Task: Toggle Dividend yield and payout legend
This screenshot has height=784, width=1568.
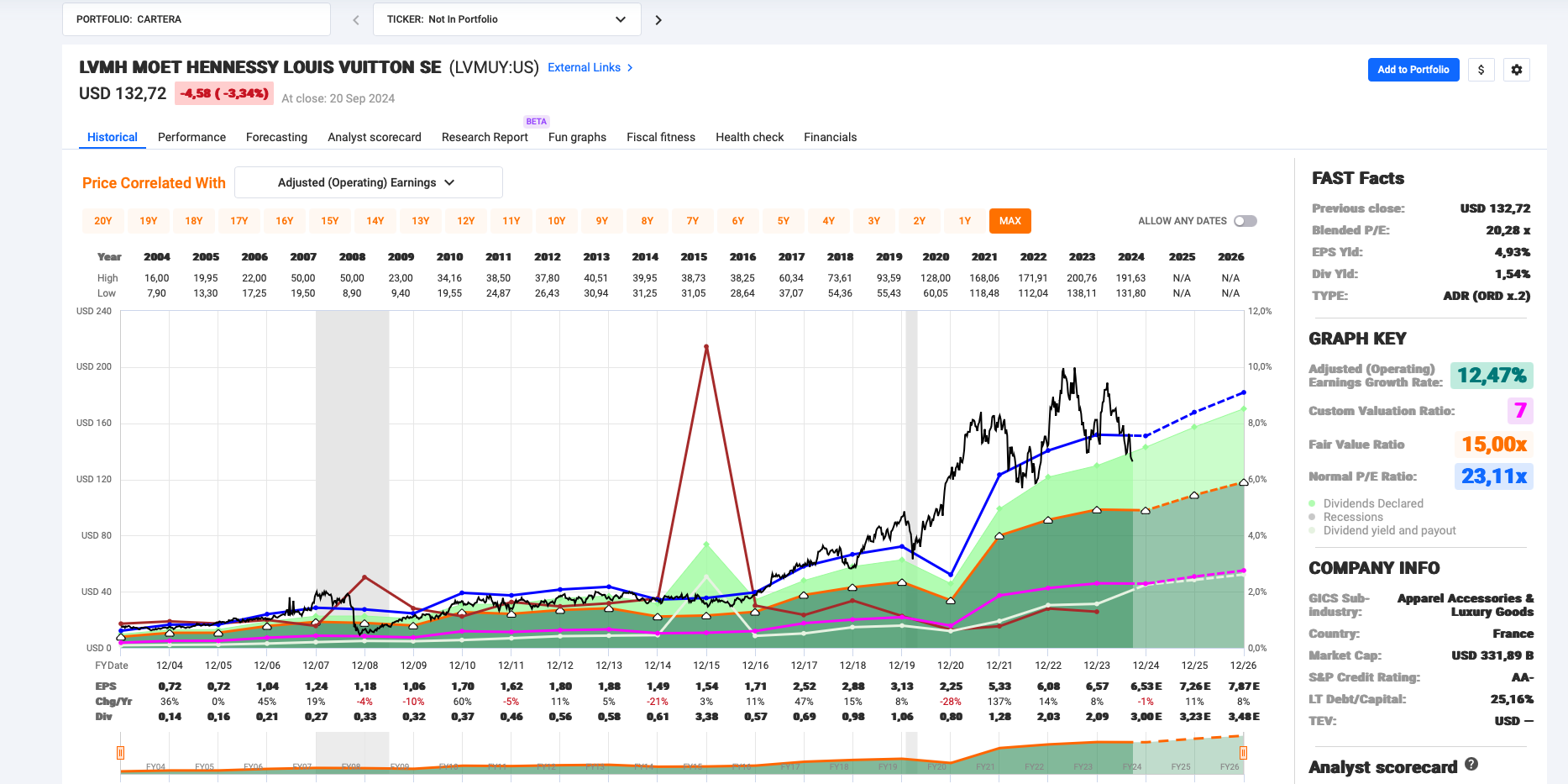Action: tap(1382, 530)
